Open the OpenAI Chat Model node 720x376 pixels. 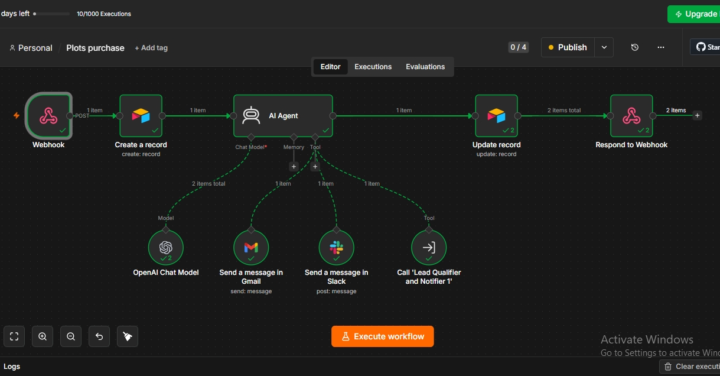click(x=166, y=247)
